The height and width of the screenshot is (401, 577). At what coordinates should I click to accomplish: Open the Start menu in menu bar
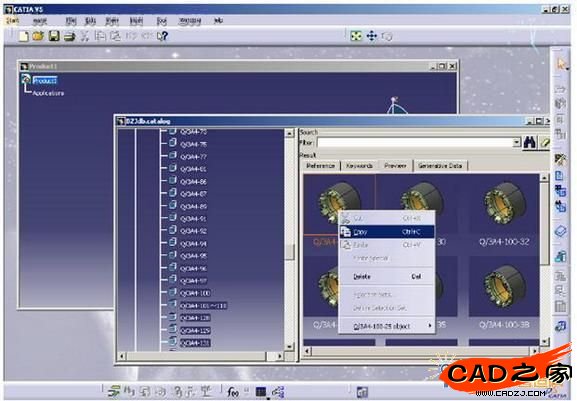point(12,21)
